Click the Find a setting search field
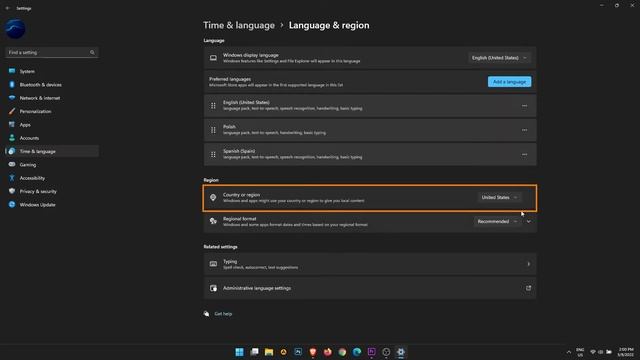Viewport: 640px width, 360px height. (x=51, y=52)
